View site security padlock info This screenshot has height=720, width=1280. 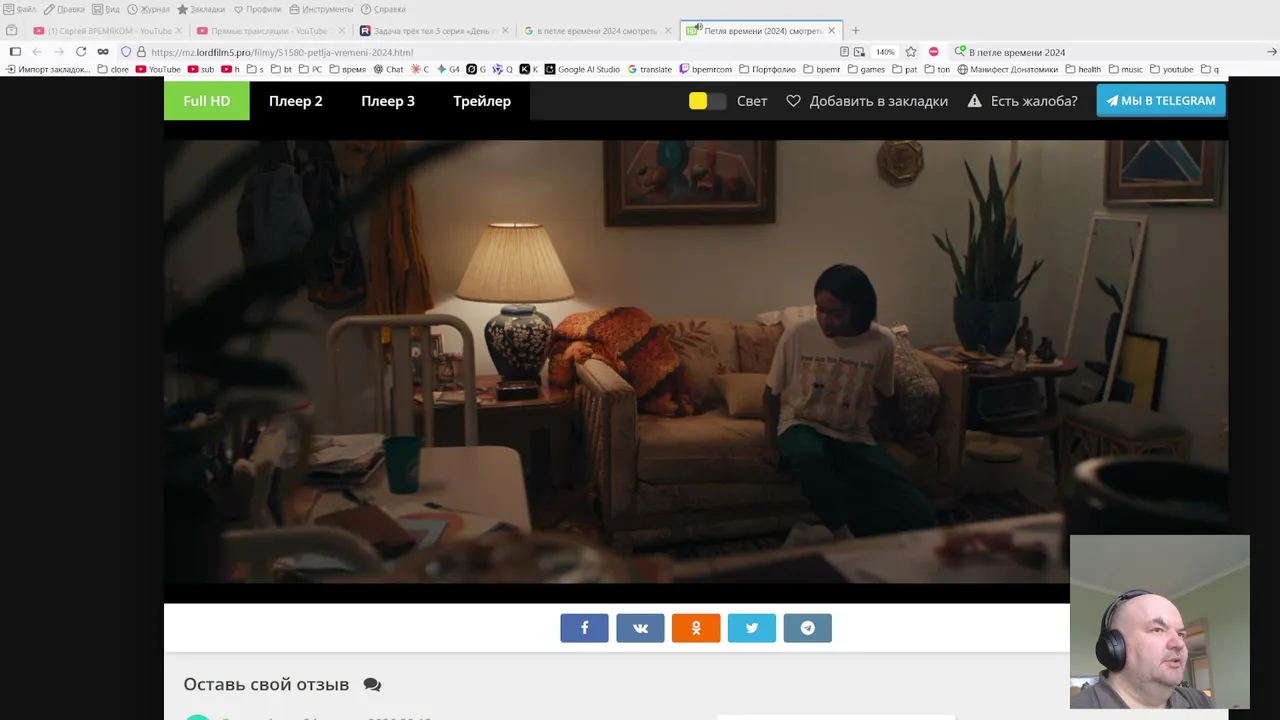click(141, 52)
